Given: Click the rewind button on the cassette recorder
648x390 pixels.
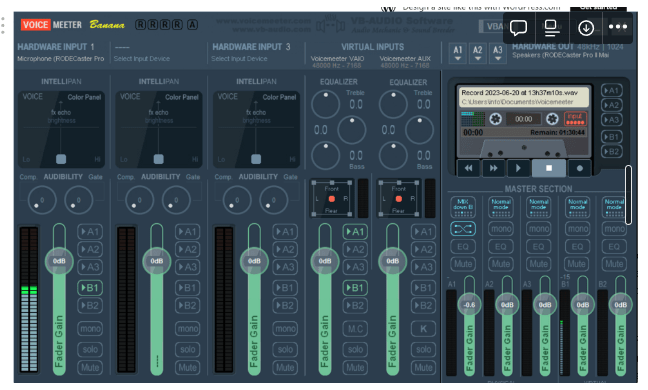Looking at the screenshot, I should [468, 168].
